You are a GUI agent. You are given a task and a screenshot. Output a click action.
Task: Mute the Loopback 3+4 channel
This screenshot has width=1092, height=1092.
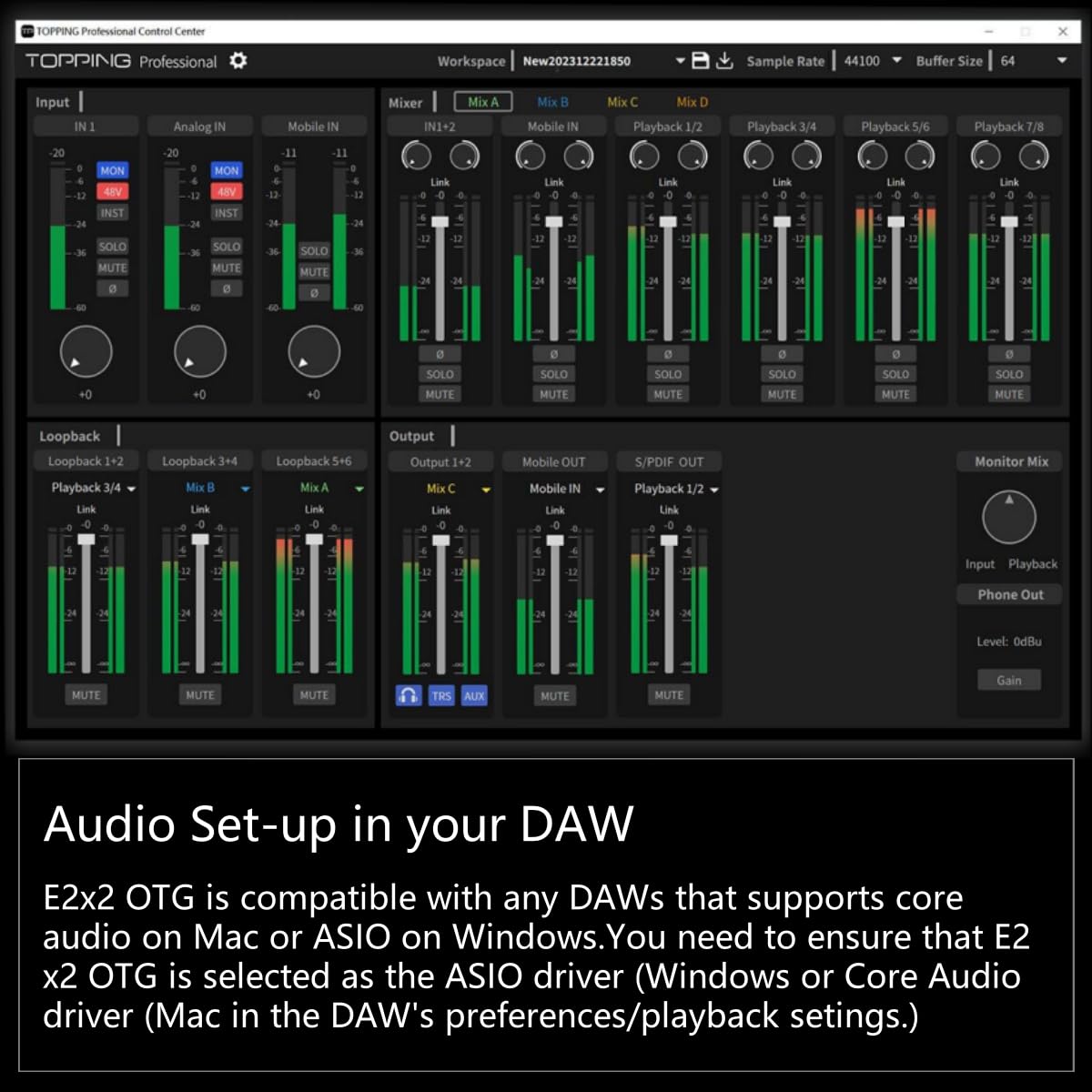tap(200, 695)
